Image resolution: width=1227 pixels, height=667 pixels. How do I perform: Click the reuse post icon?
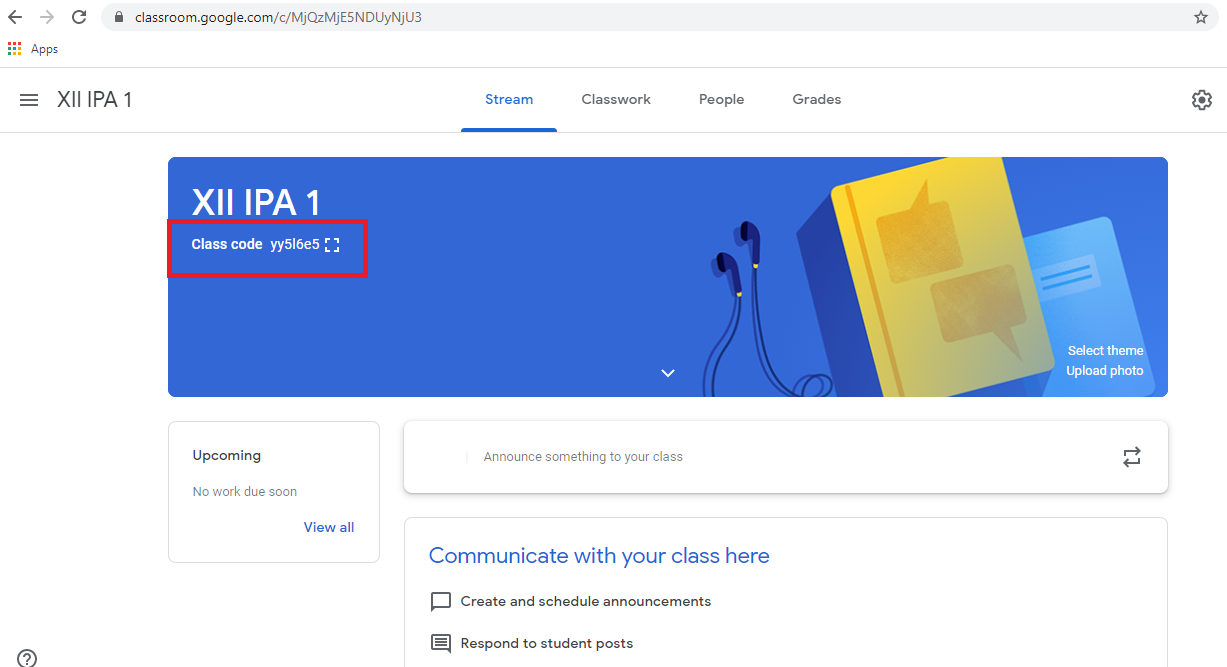click(x=1131, y=457)
